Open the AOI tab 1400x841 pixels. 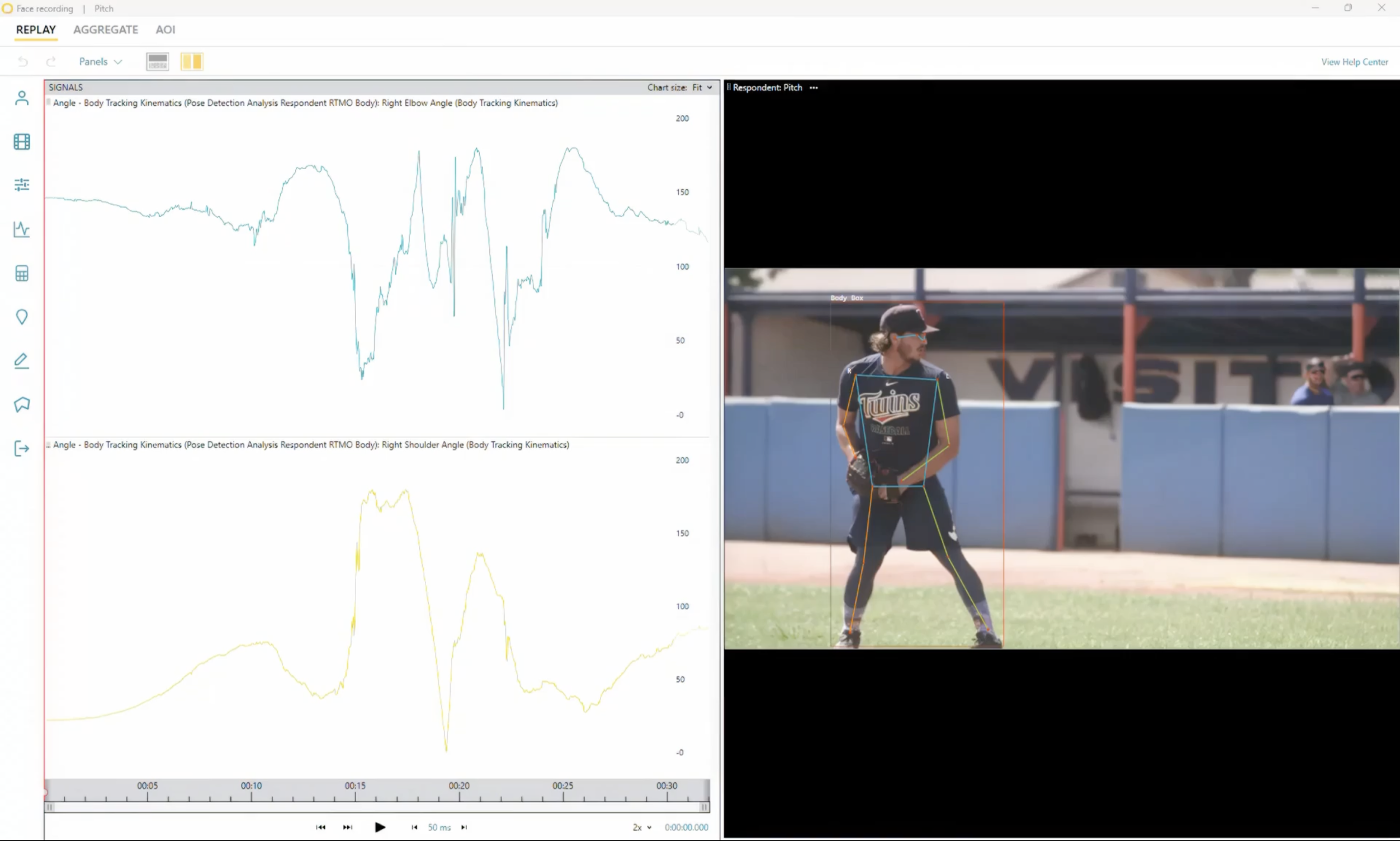coord(165,30)
